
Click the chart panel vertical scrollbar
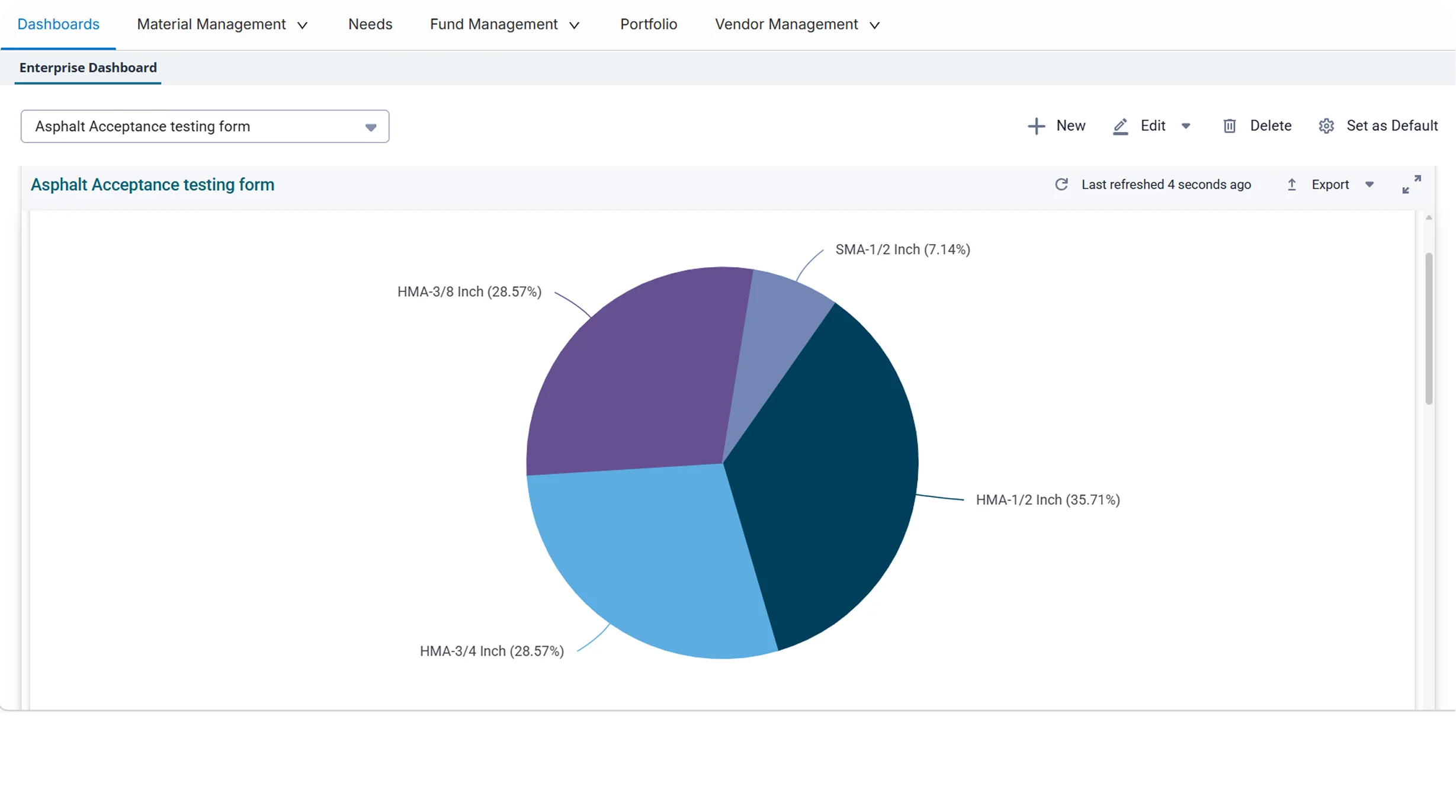click(x=1429, y=329)
